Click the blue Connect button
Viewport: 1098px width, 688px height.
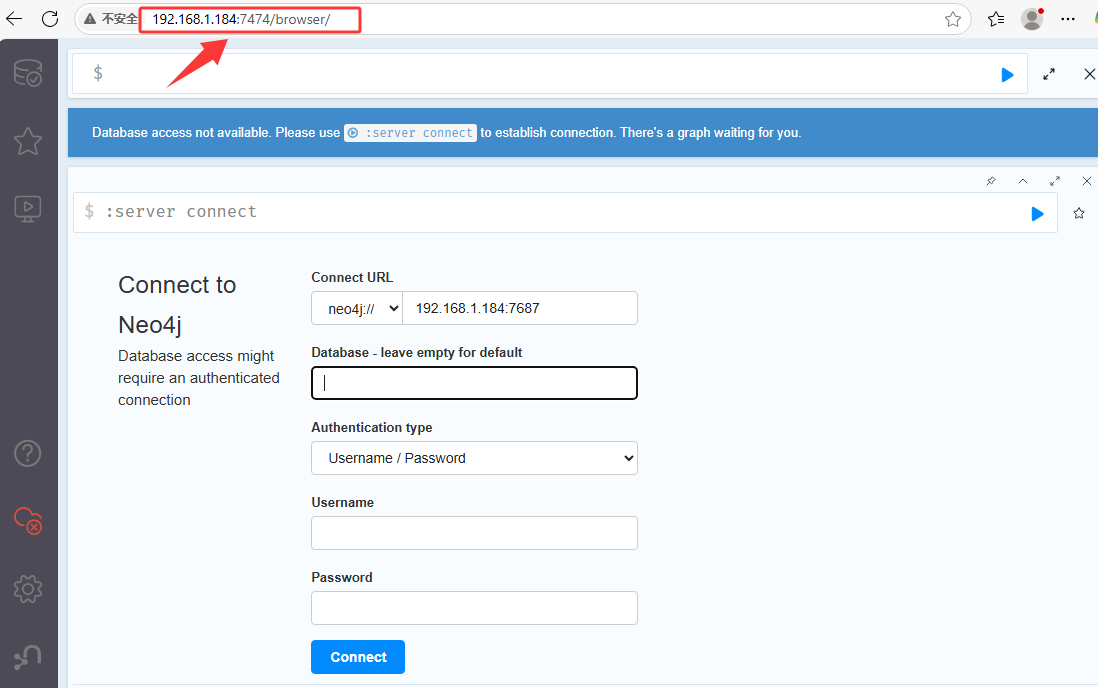tap(358, 657)
